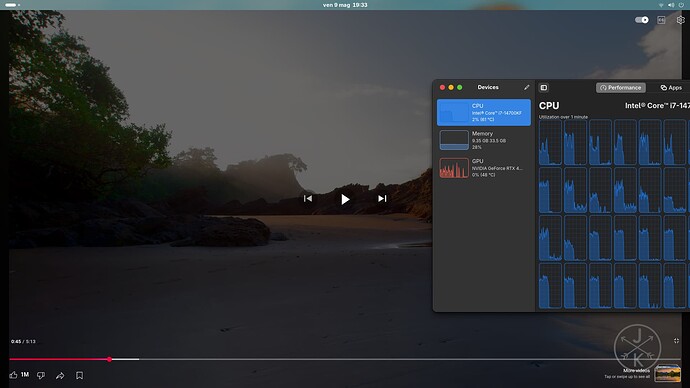Click the Utilization over 1 minute label
Viewport: 690px width, 388px height.
[563, 117]
